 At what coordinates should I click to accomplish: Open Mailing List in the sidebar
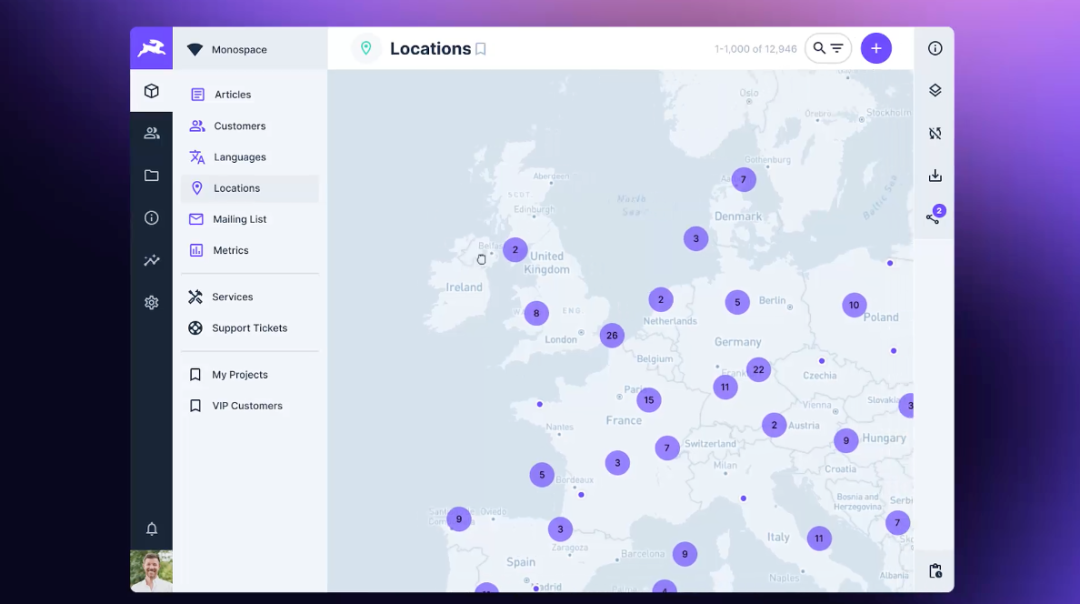250,219
